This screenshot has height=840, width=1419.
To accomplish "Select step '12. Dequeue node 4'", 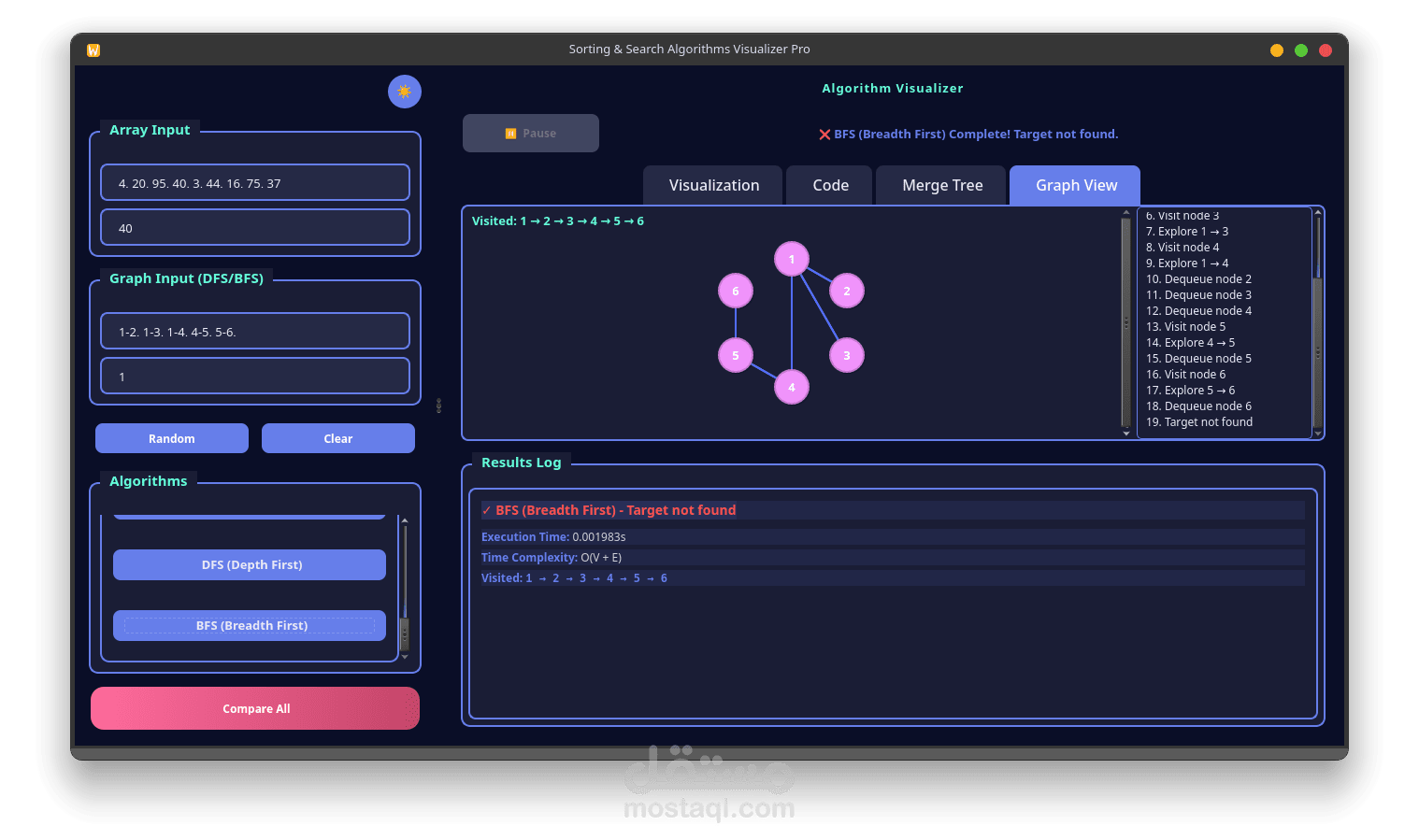I will (x=1198, y=311).
